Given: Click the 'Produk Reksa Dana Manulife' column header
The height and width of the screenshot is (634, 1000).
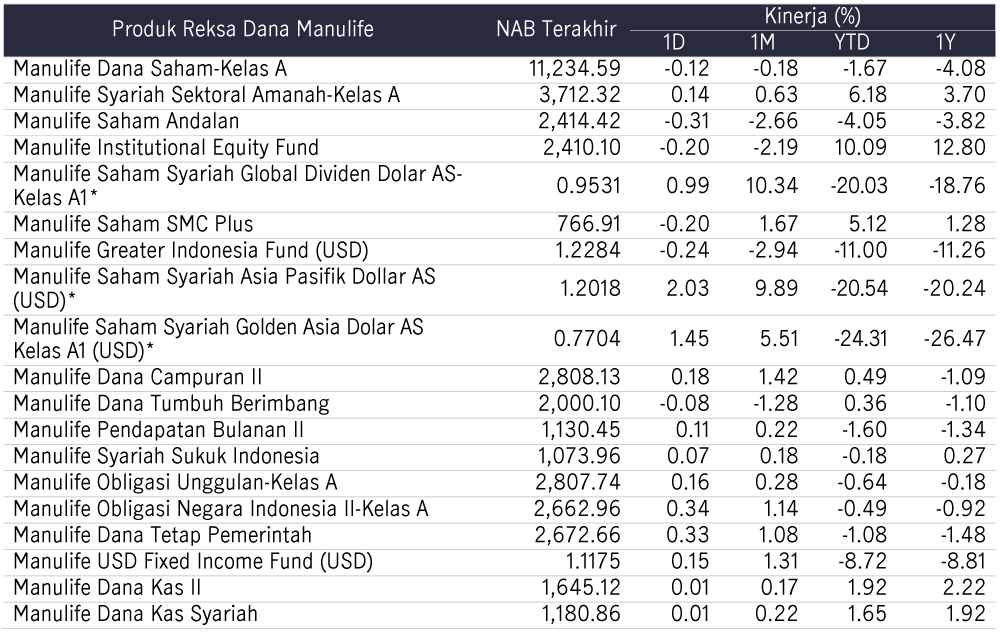Looking at the screenshot, I should (242, 29).
